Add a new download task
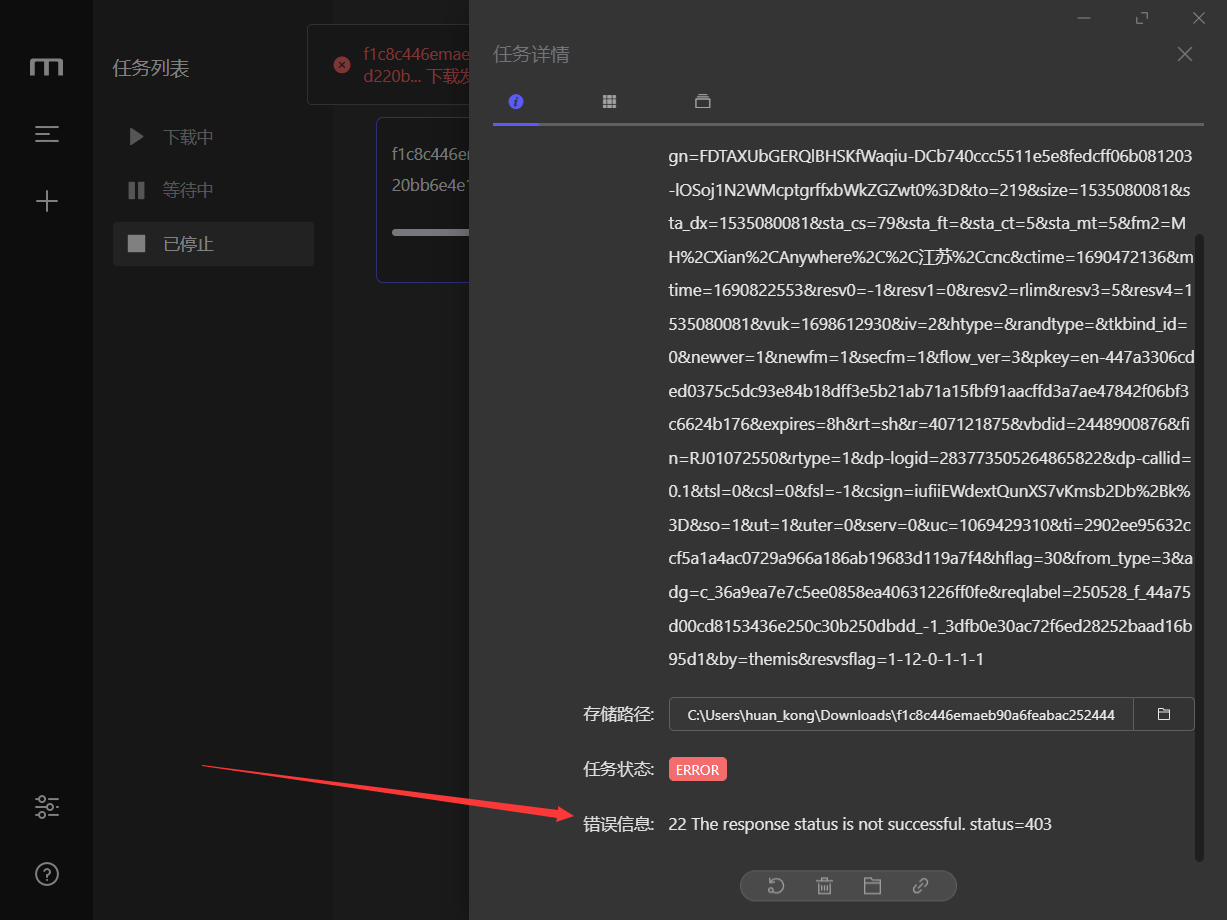Screen dimensions: 1227x920 pyautogui.click(x=46, y=200)
